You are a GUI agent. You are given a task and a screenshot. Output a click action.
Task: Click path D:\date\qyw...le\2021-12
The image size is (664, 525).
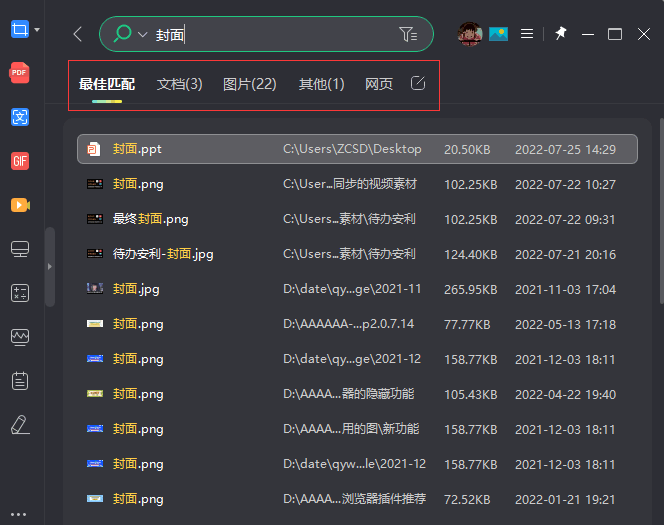pyautogui.click(x=354, y=464)
